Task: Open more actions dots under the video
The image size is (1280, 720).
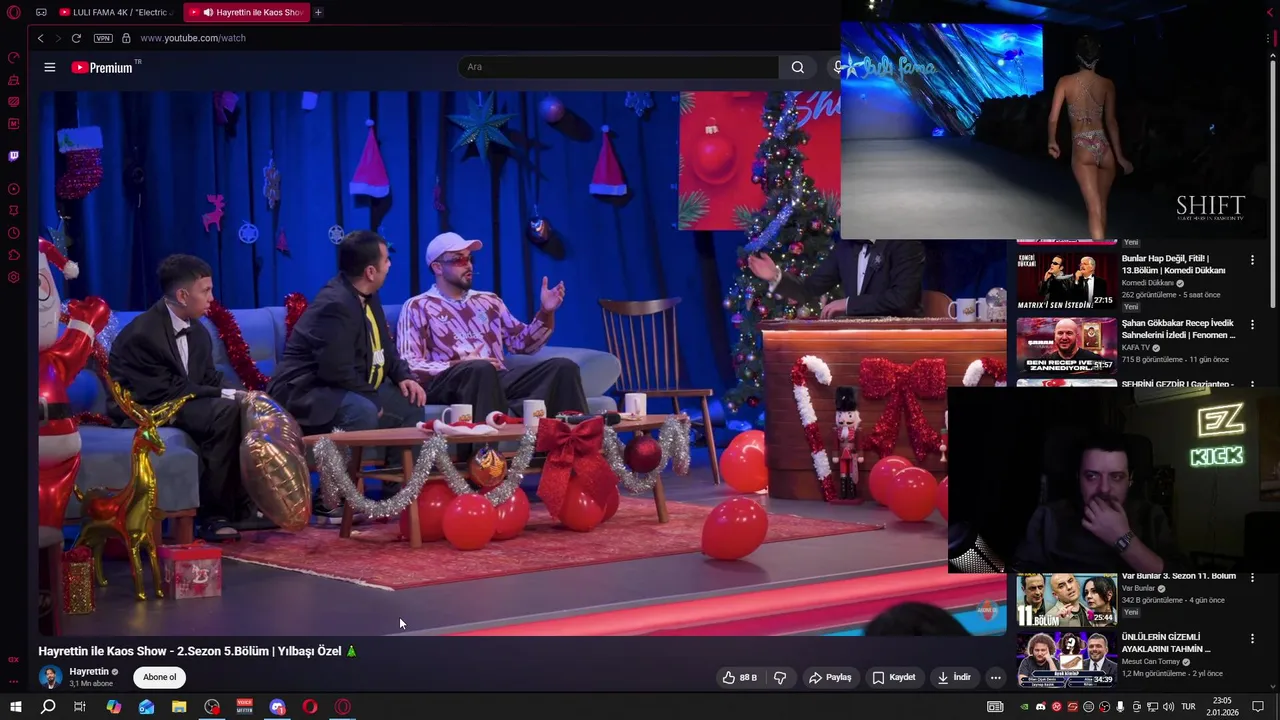Action: (x=995, y=677)
